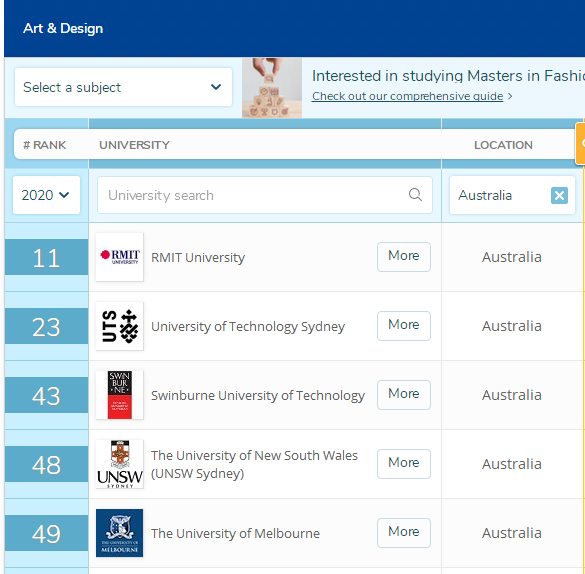Click rank number 11
This screenshot has width=585, height=574.
(46, 257)
